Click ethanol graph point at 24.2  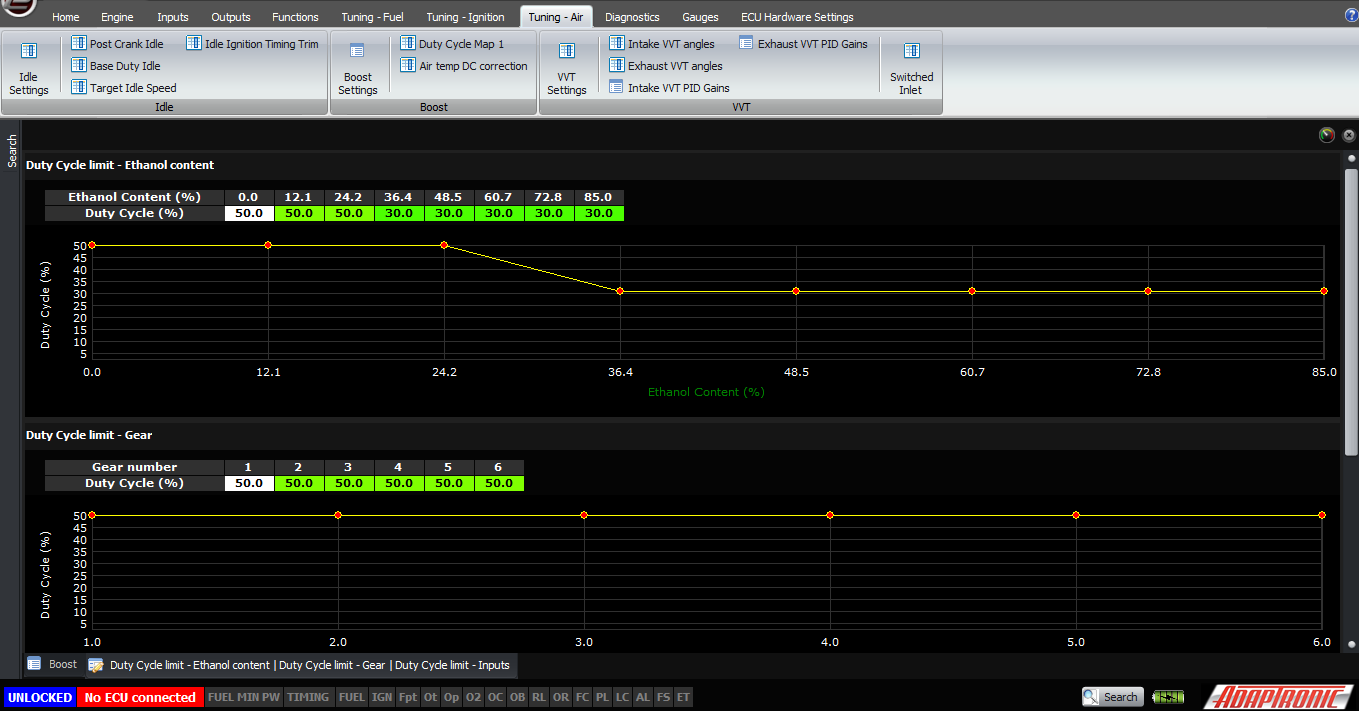coord(444,245)
